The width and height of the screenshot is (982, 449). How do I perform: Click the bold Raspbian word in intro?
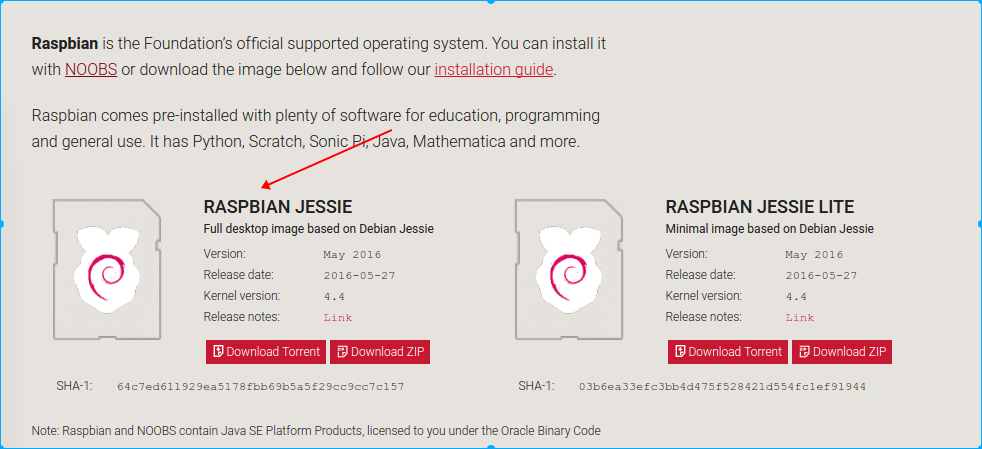pos(65,44)
